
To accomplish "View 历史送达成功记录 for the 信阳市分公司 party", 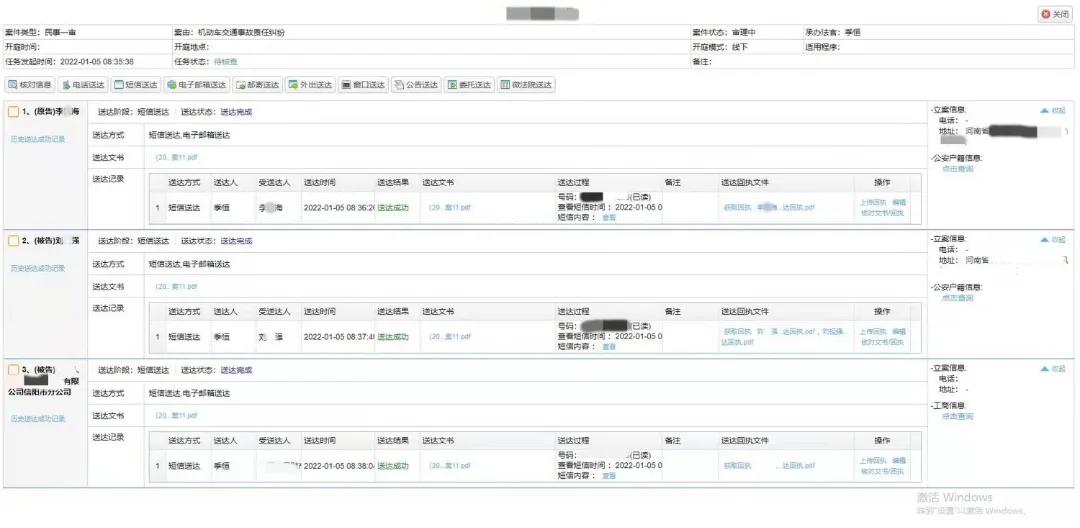I will tap(38, 419).
